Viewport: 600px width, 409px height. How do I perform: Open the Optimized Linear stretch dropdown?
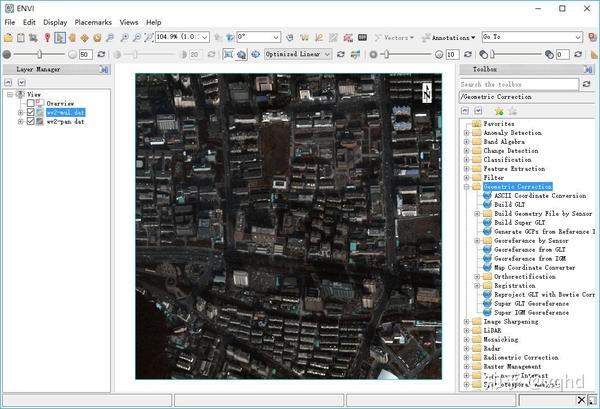[327, 54]
